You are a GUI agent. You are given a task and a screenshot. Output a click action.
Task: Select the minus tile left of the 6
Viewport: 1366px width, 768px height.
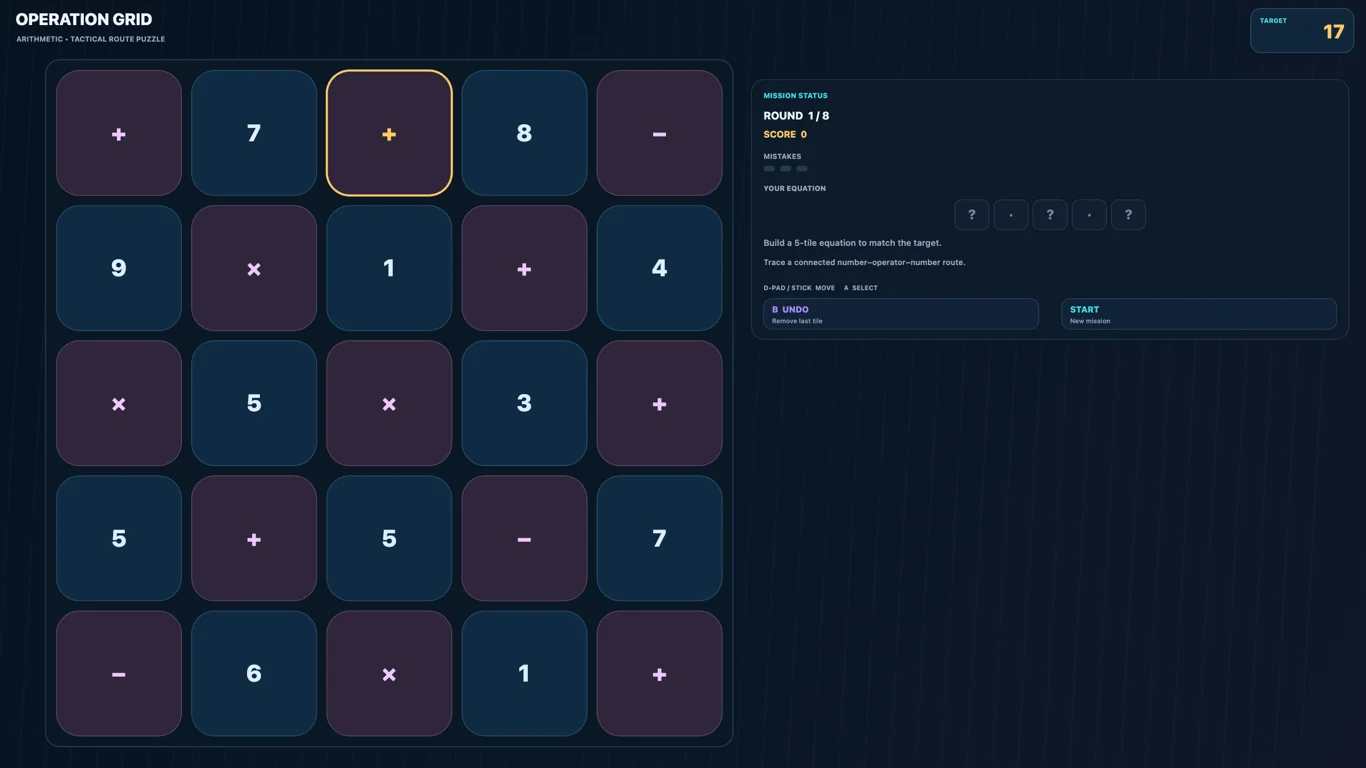click(119, 673)
